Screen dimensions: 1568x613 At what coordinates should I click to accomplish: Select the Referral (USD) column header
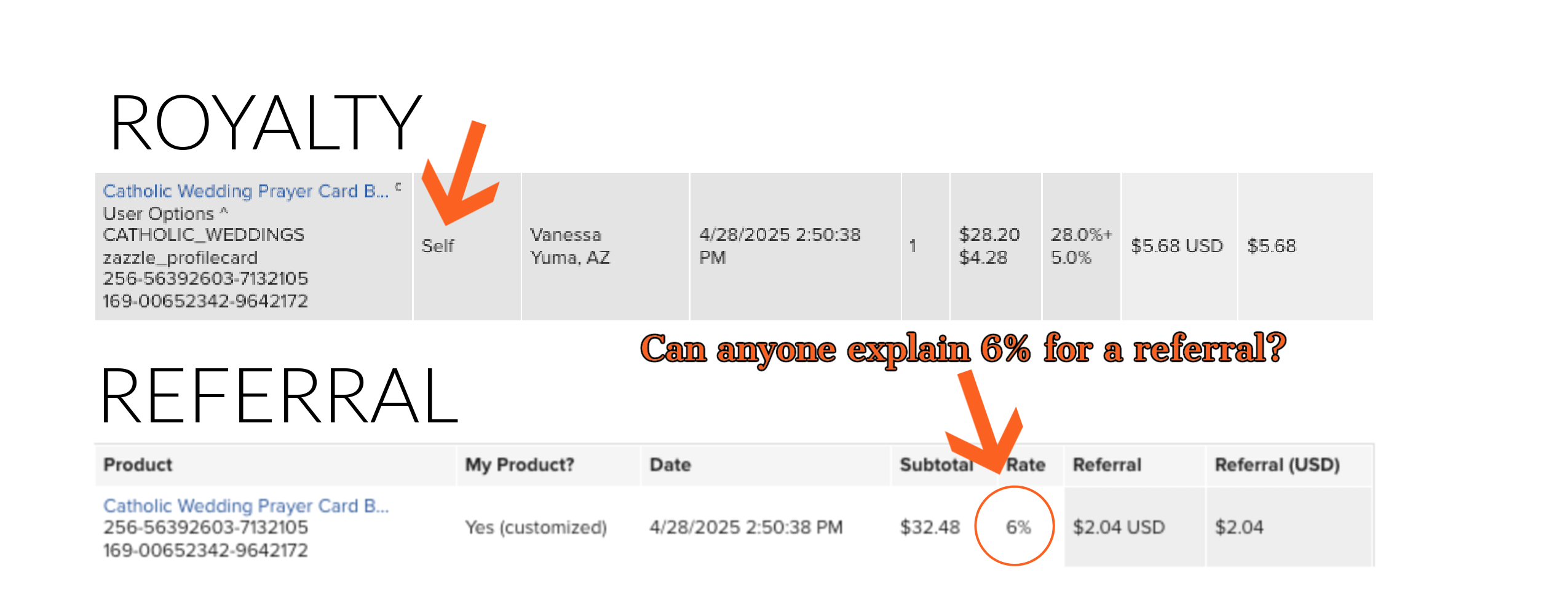pyautogui.click(x=1277, y=464)
